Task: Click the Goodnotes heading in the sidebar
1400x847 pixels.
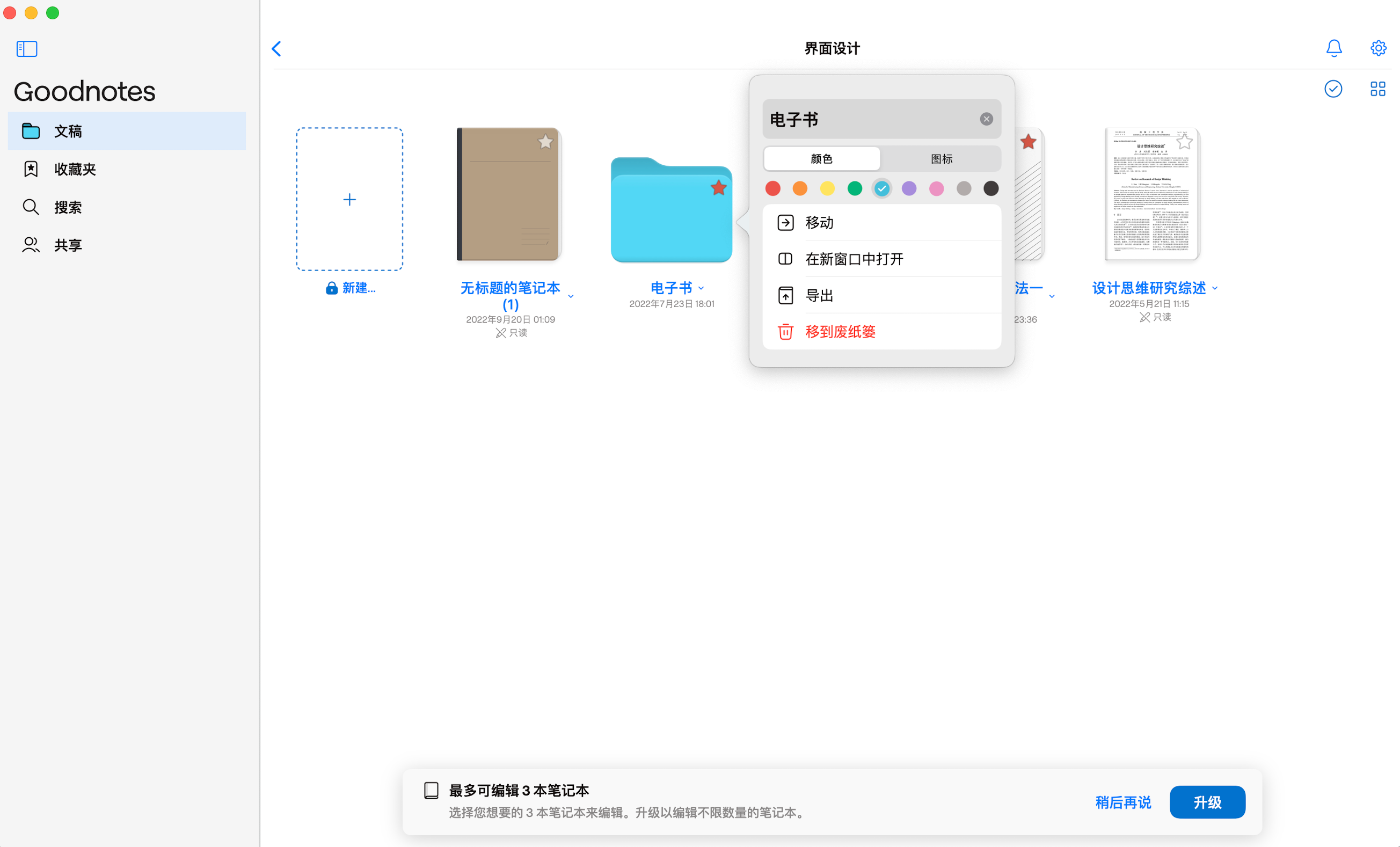Action: click(84, 91)
